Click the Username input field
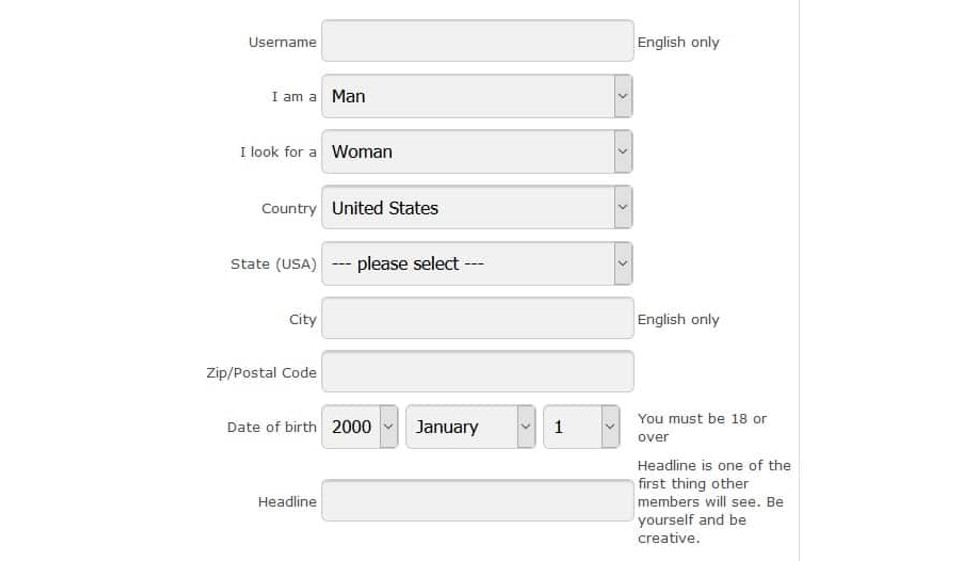Viewport: 960px width, 561px height. 477,42
